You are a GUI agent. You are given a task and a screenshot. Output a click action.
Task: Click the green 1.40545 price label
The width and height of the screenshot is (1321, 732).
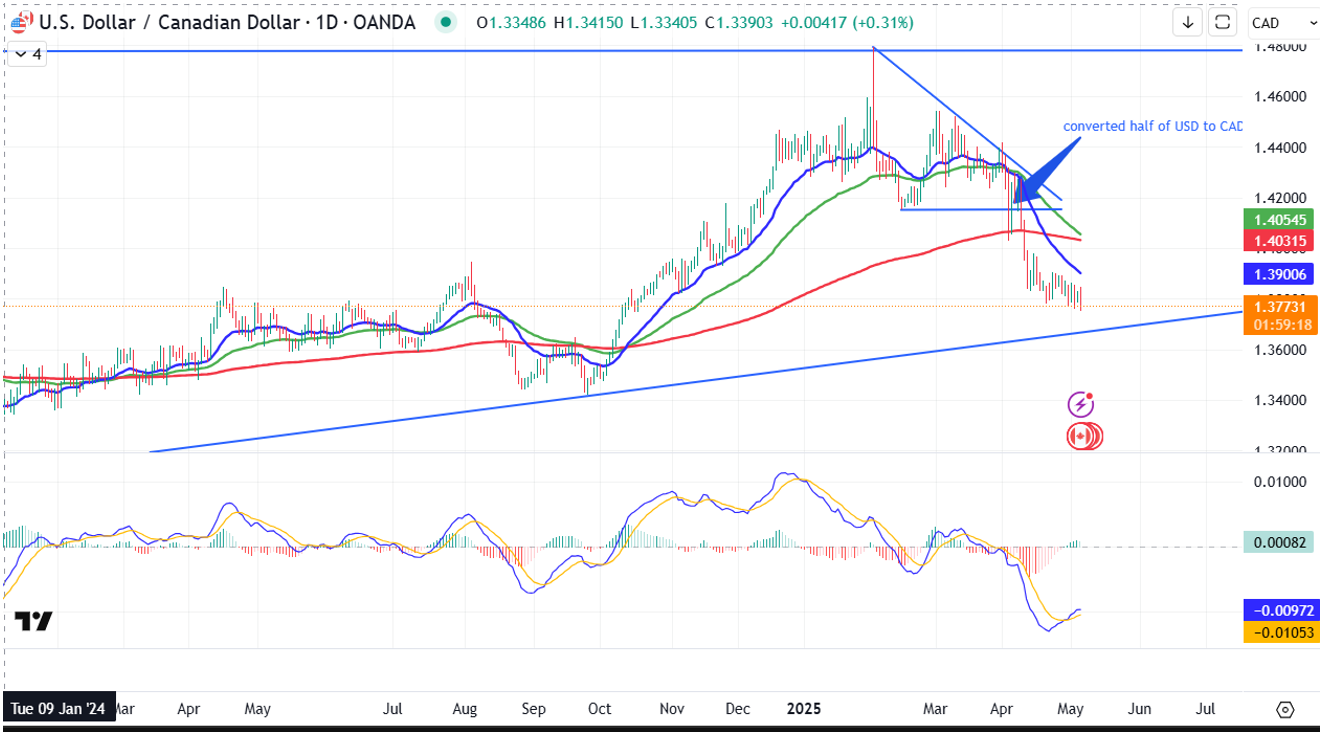click(1279, 219)
